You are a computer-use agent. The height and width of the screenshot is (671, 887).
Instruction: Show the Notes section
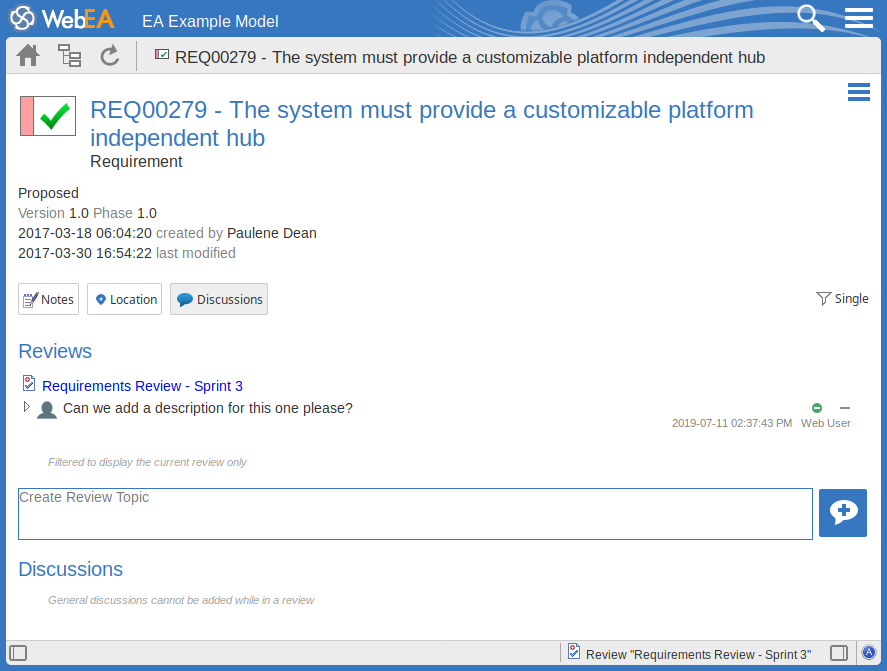[48, 299]
